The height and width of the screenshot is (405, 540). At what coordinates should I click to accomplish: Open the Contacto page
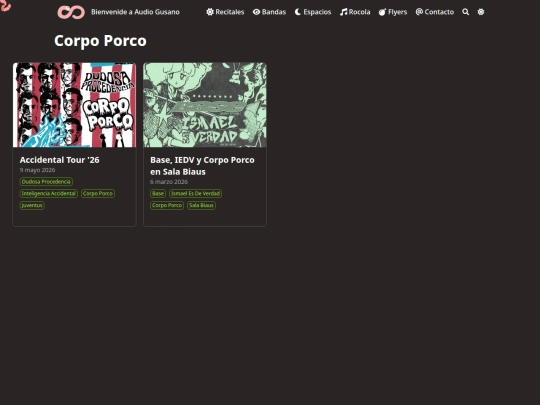pyautogui.click(x=435, y=12)
